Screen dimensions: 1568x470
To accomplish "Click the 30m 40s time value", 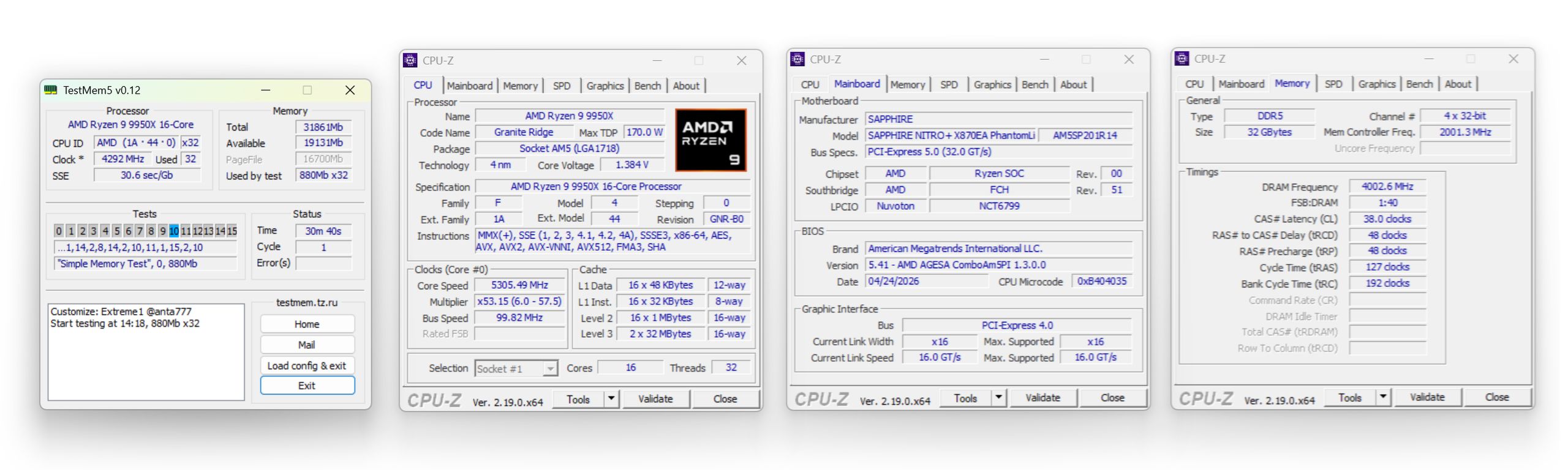I will (323, 231).
